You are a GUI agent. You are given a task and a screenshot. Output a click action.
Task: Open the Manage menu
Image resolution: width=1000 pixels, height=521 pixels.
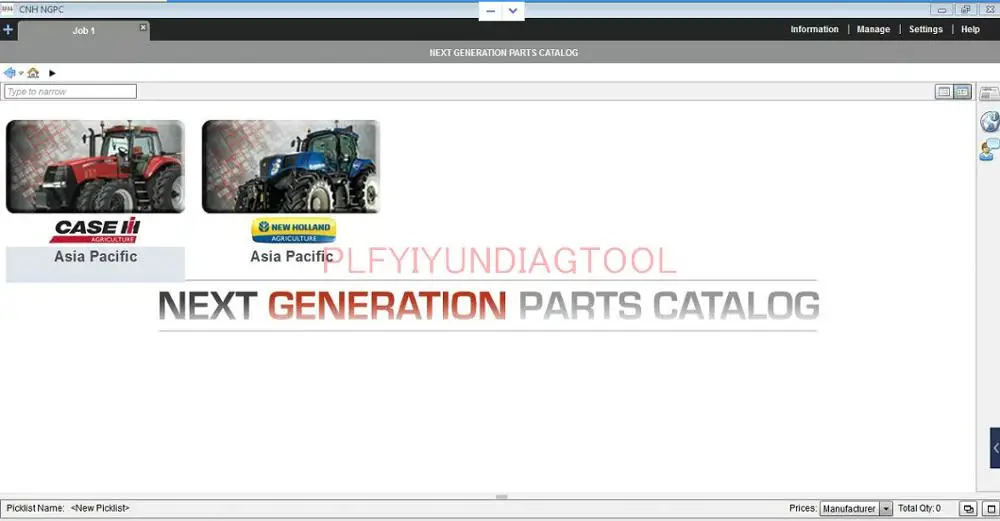tap(873, 30)
